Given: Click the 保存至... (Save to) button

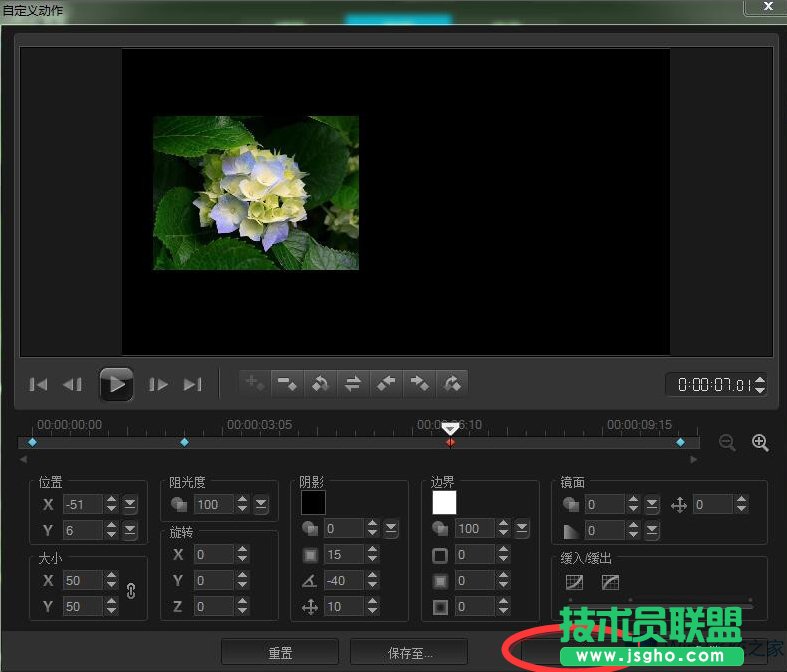Looking at the screenshot, I should coord(409,653).
